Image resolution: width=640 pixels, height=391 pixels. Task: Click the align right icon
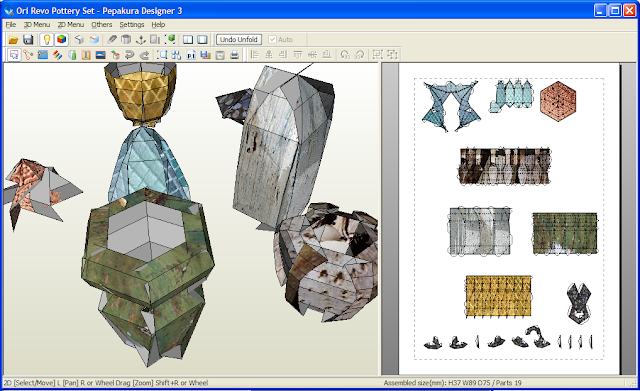tap(283, 55)
